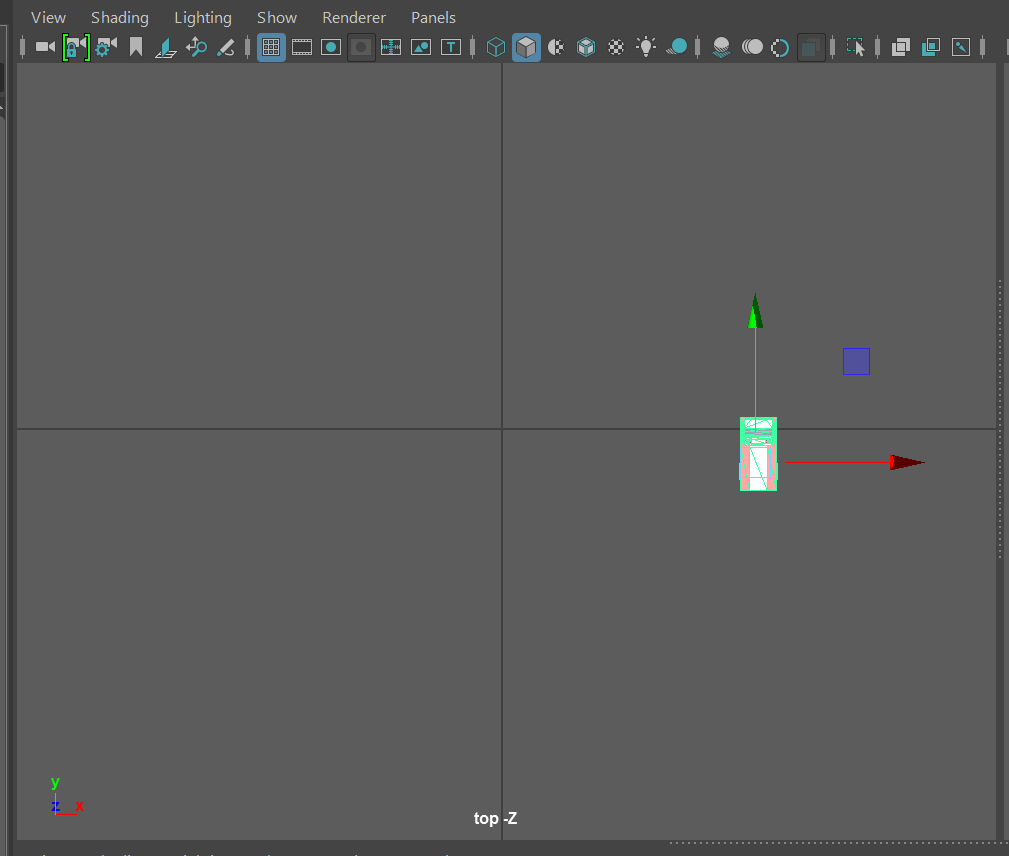Open the Shading menu
The image size is (1009, 856).
pyautogui.click(x=119, y=17)
